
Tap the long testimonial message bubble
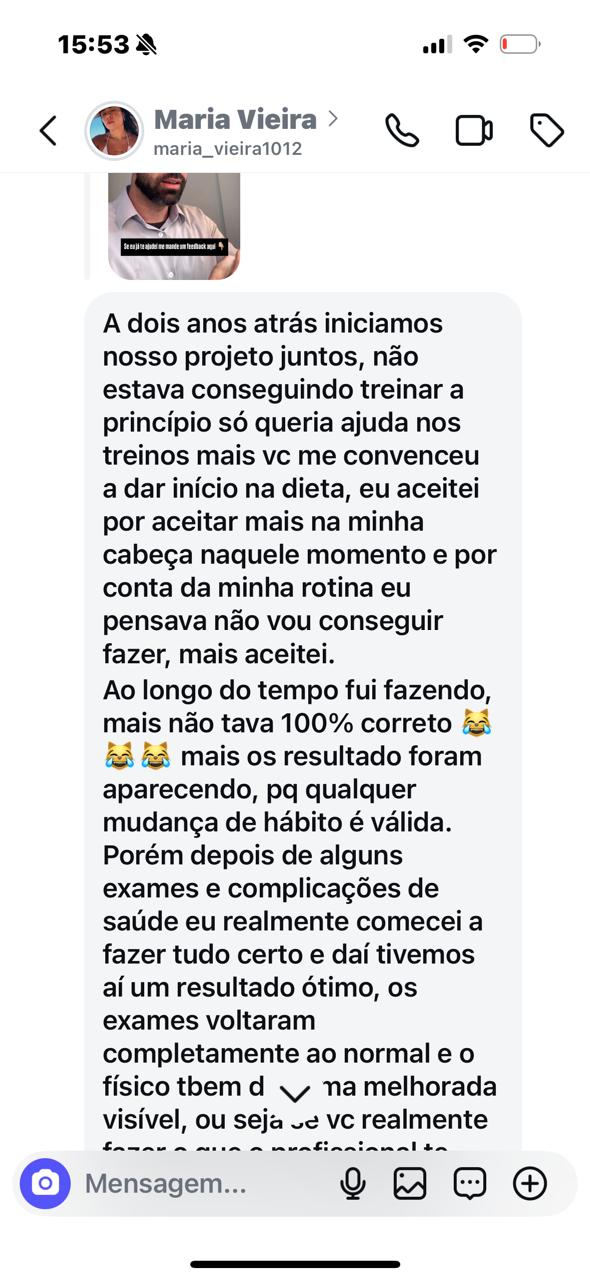pos(302,725)
